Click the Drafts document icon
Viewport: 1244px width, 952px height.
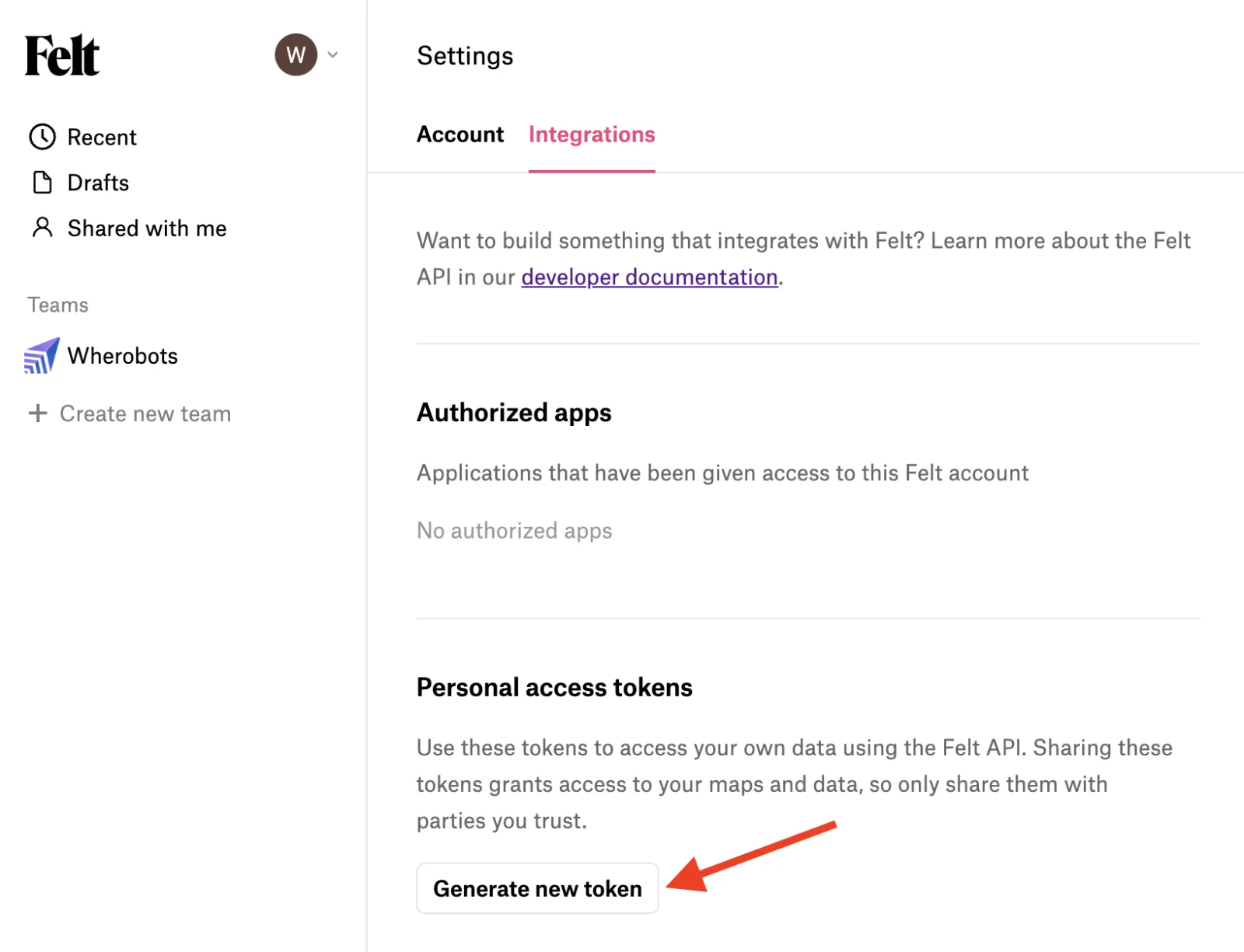[42, 183]
